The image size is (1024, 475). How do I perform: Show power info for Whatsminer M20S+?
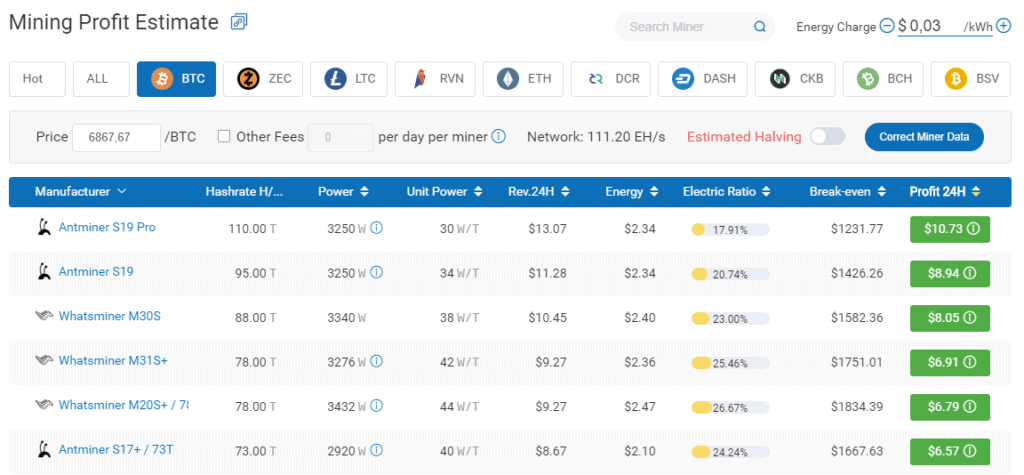coord(376,406)
